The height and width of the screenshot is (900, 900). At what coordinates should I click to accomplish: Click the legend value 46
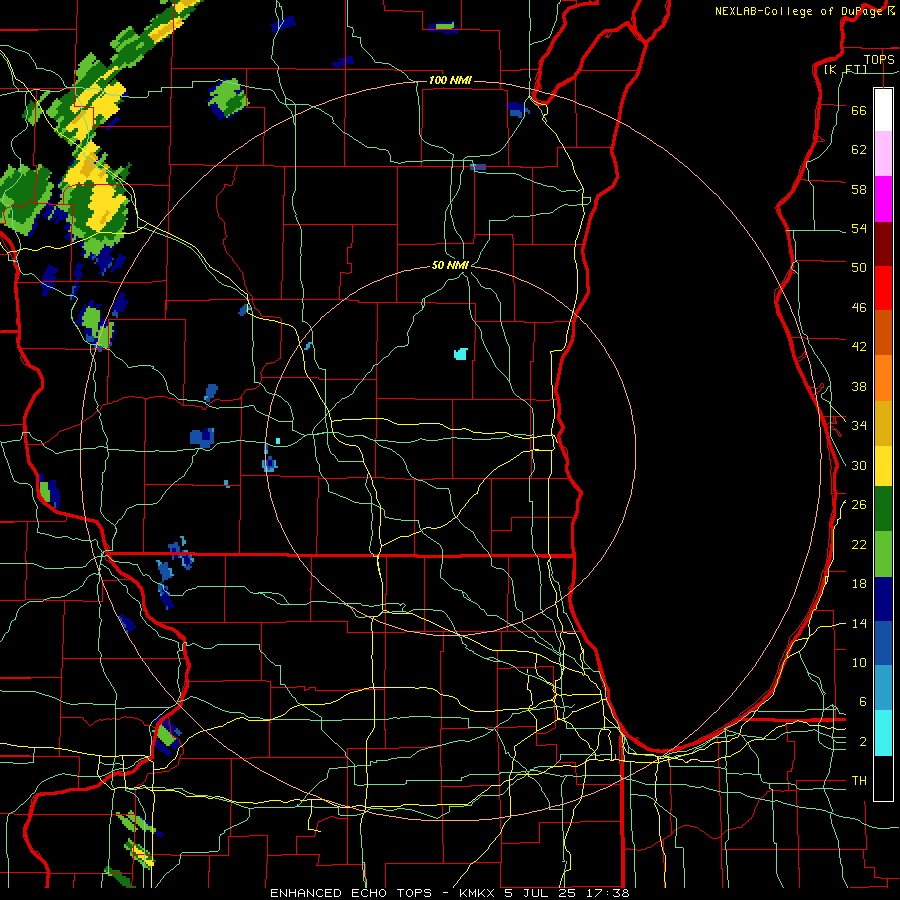(859, 307)
